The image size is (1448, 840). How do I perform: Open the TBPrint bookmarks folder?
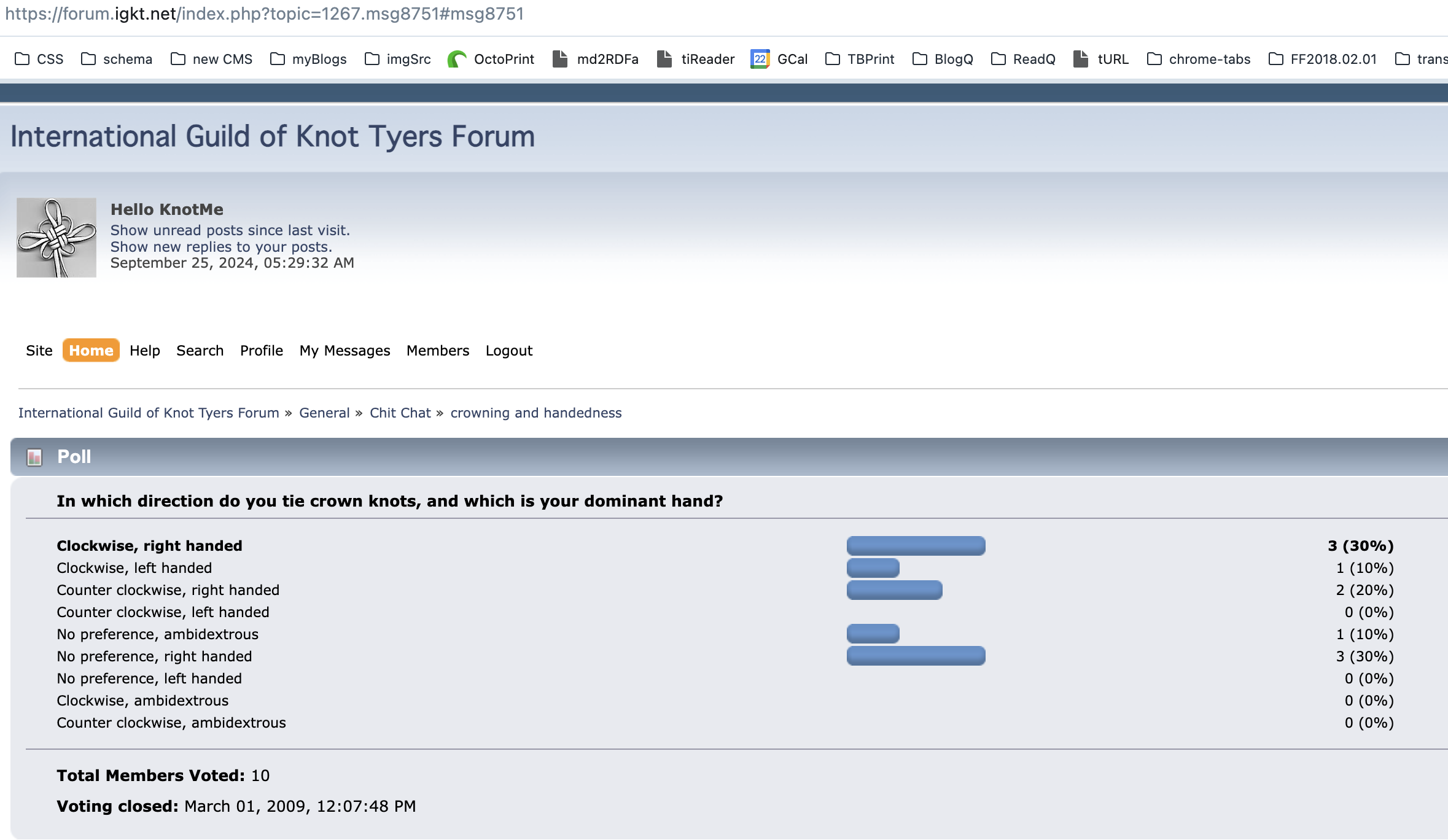point(860,59)
